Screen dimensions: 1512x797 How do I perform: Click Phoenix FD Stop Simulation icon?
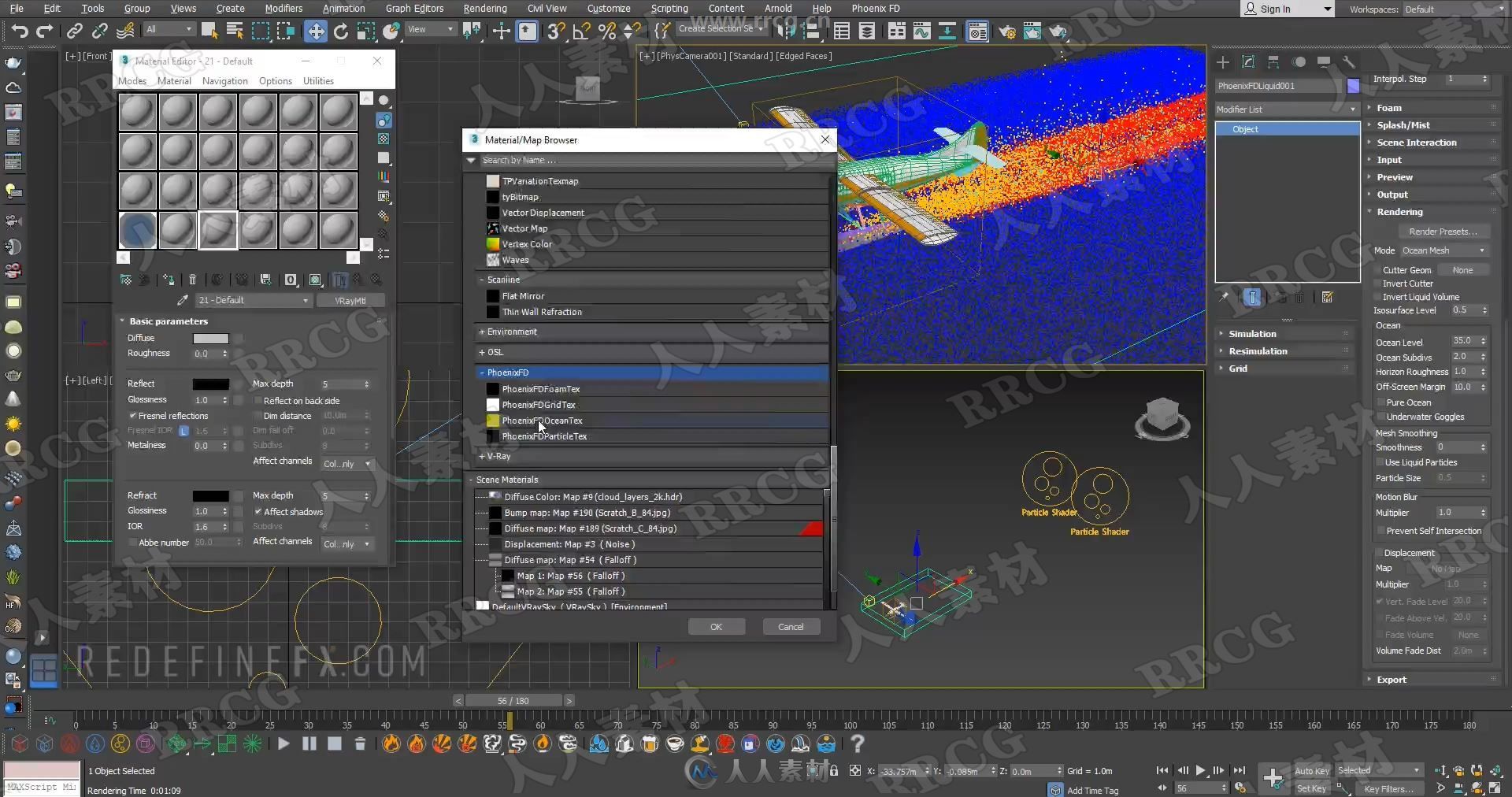coord(334,743)
